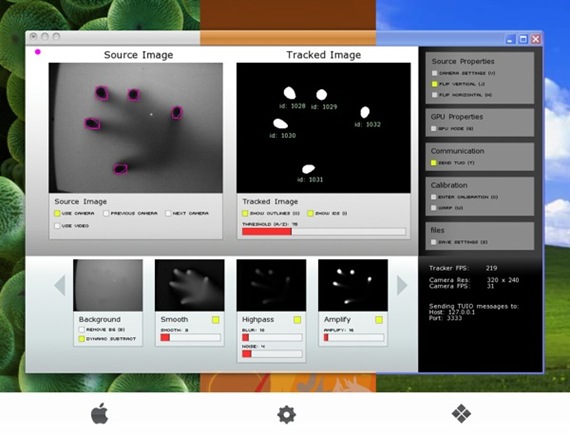Toggle the Smooth filter yellow square

pos(216,320)
